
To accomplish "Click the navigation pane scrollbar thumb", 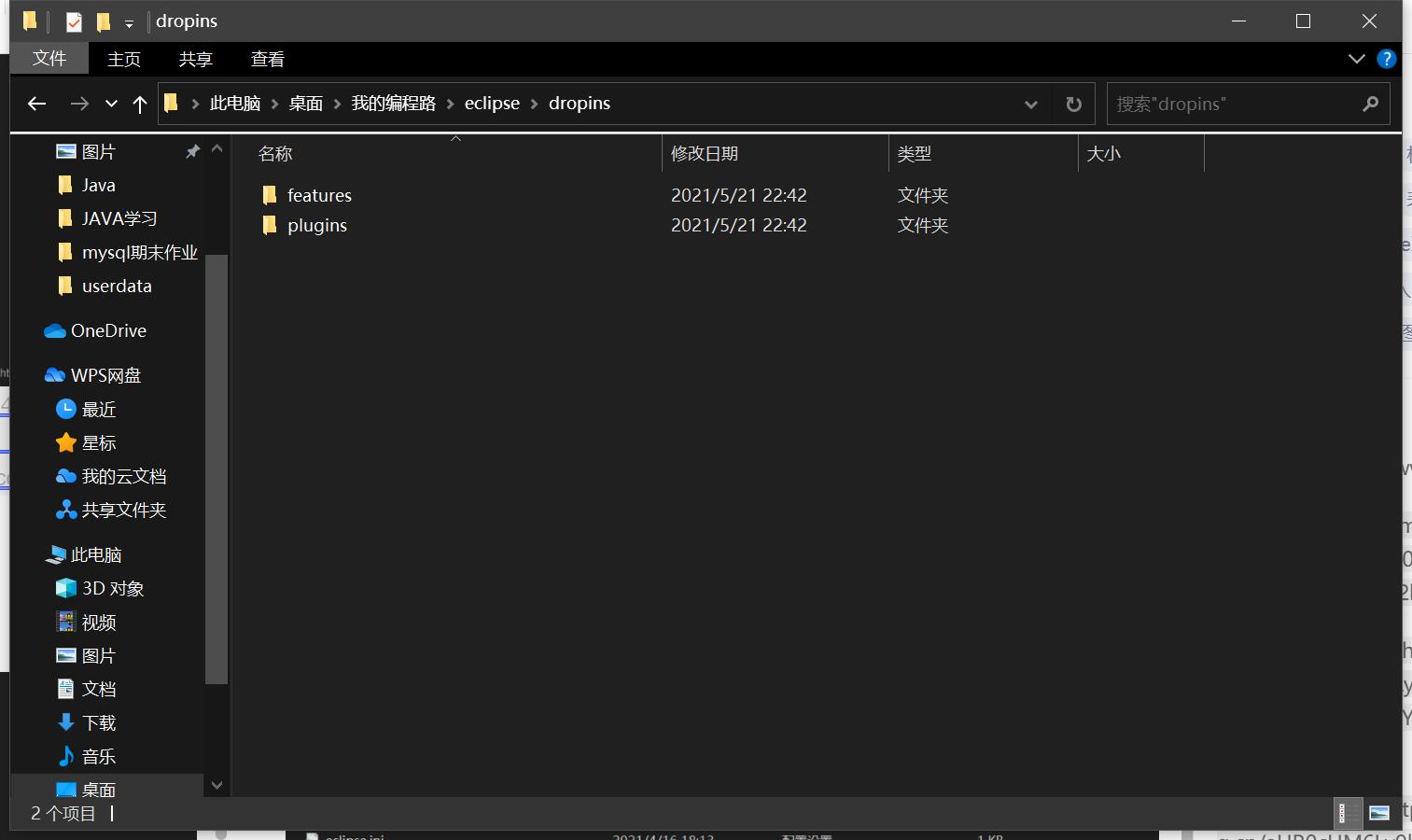I will pos(216,469).
